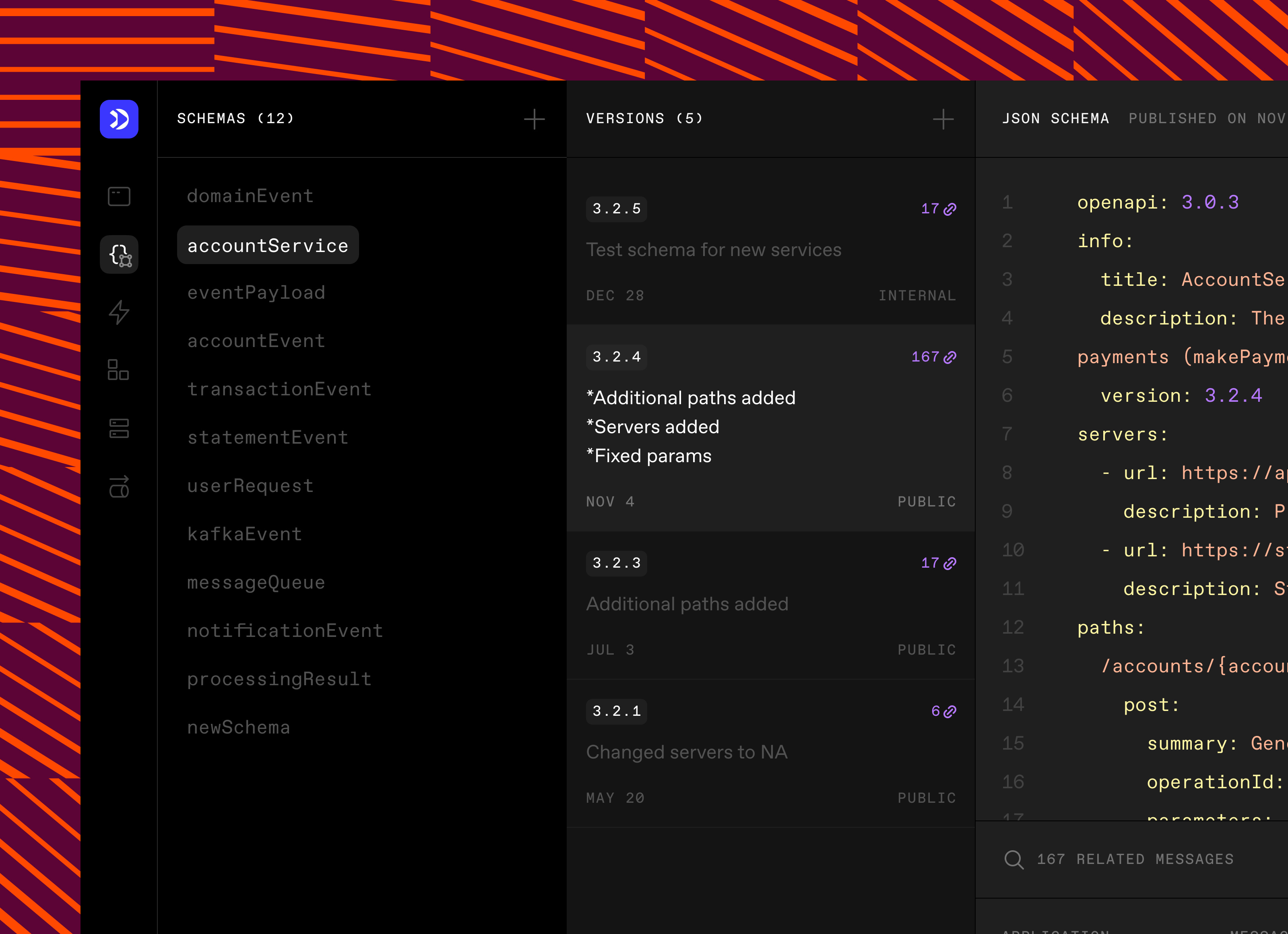This screenshot has height=934, width=1288.
Task: Add a new schema with the plus button
Action: (534, 119)
